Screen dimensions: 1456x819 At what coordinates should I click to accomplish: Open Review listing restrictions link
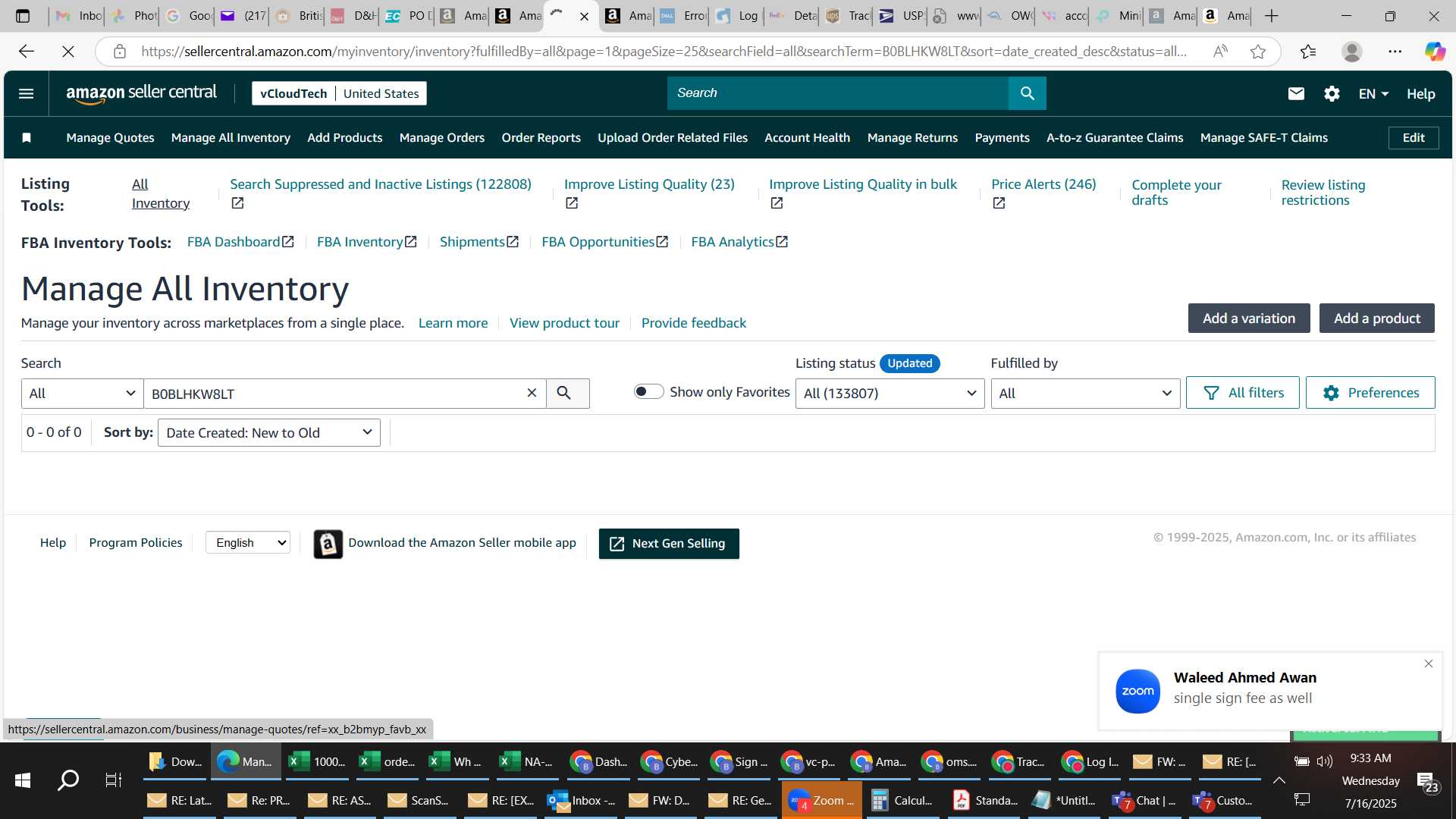click(1323, 193)
